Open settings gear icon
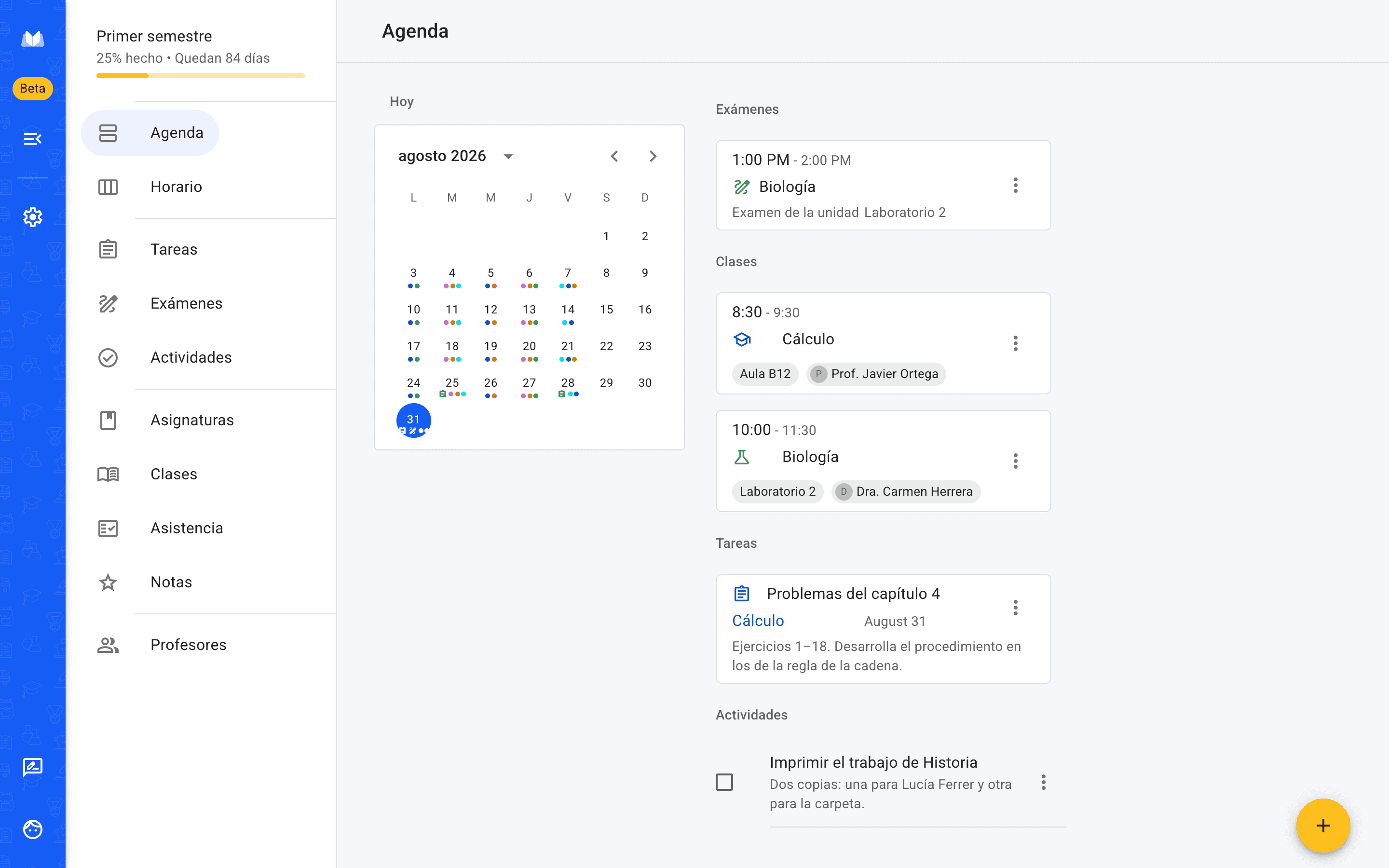The height and width of the screenshot is (868, 1389). (33, 217)
